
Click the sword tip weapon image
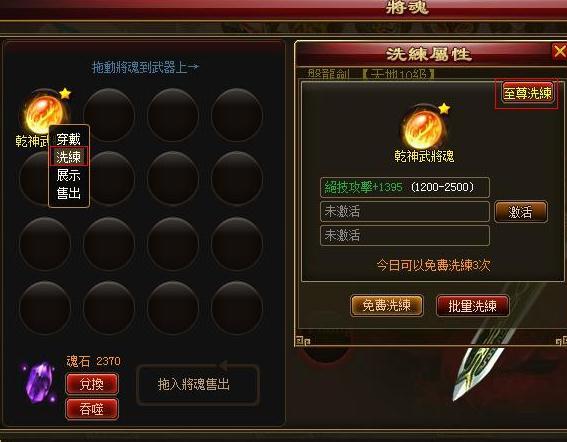(x=477, y=373)
